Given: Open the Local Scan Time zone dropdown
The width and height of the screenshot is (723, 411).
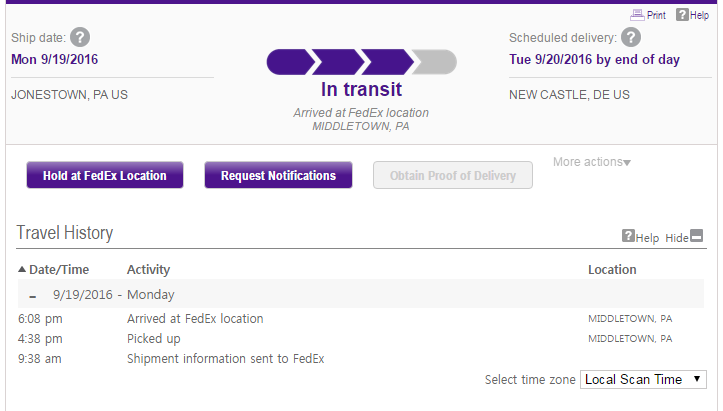Looking at the screenshot, I should 643,380.
